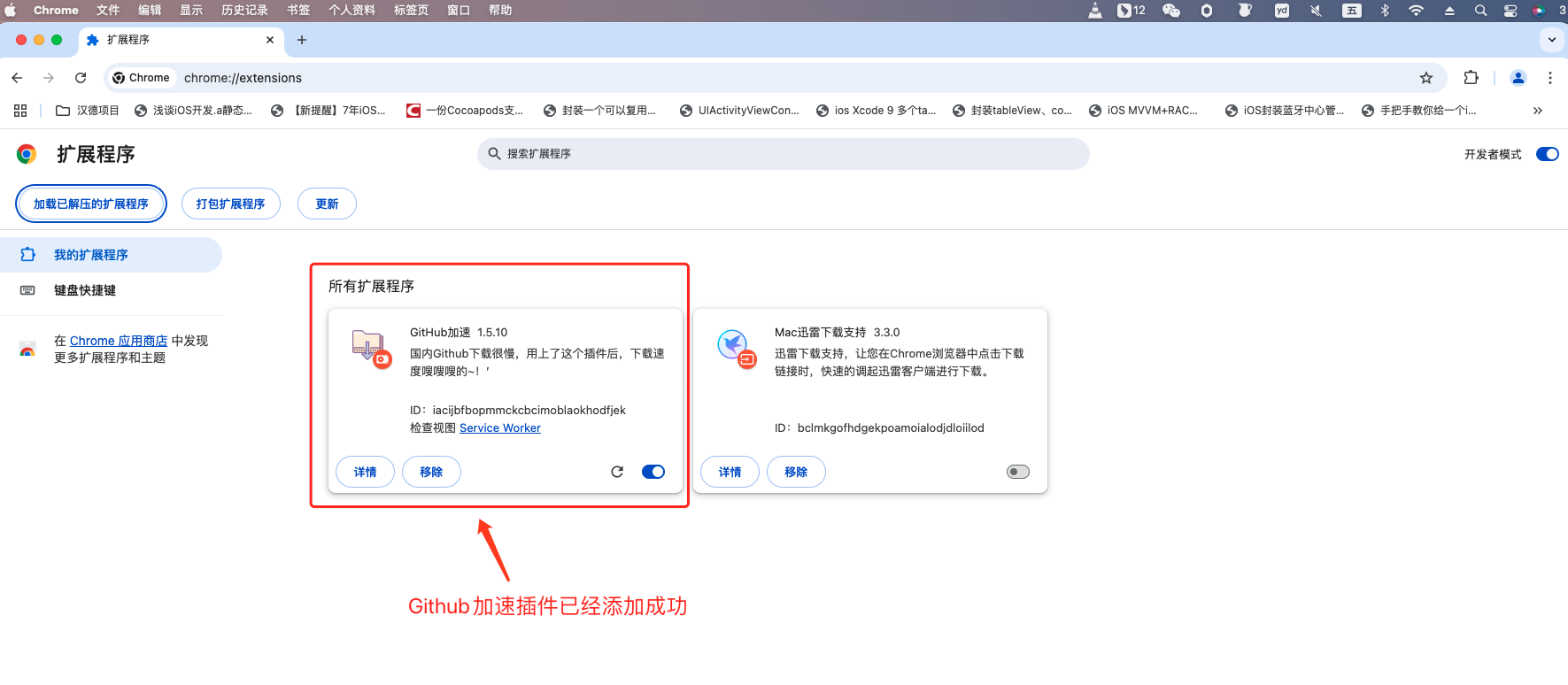The image size is (1568, 685).
Task: Click 打包扩展程序 button
Action: [231, 204]
